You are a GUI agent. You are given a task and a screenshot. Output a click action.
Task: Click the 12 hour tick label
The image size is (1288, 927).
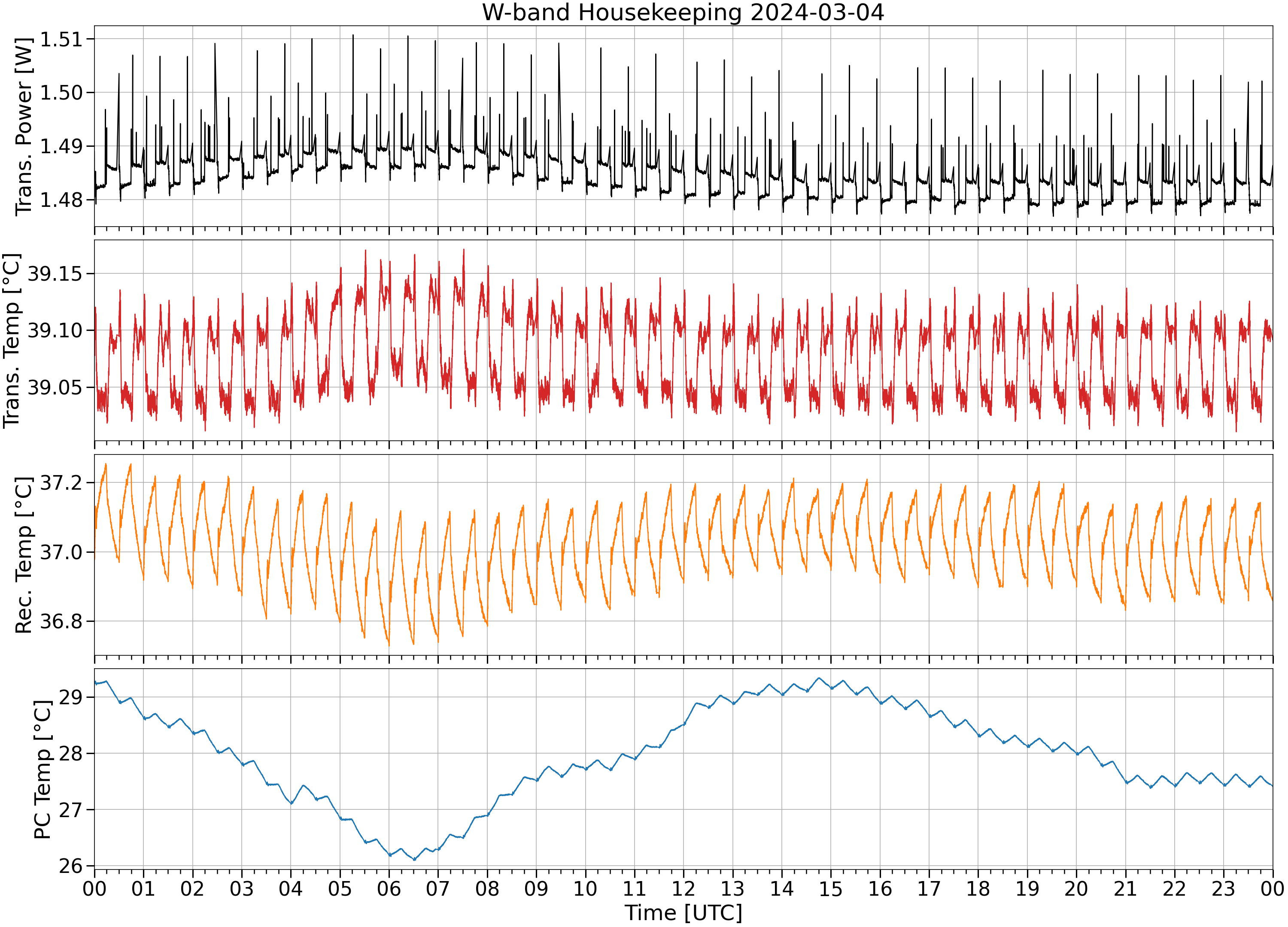[683, 888]
